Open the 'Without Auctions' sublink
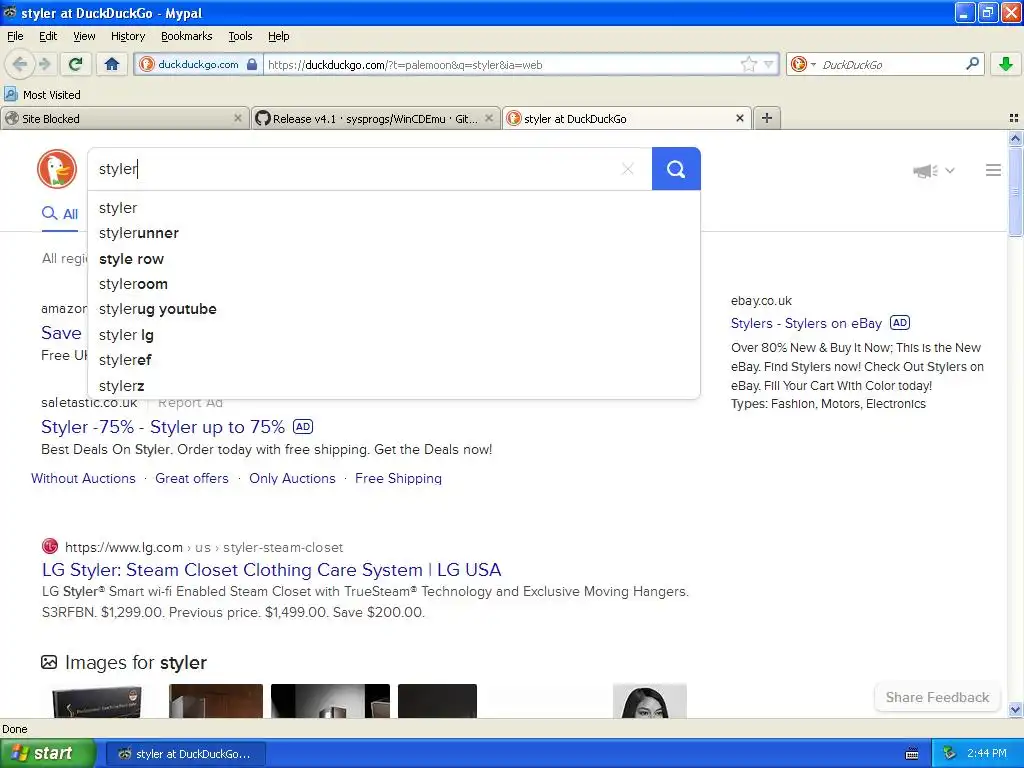The width and height of the screenshot is (1024, 768). pyautogui.click(x=84, y=478)
